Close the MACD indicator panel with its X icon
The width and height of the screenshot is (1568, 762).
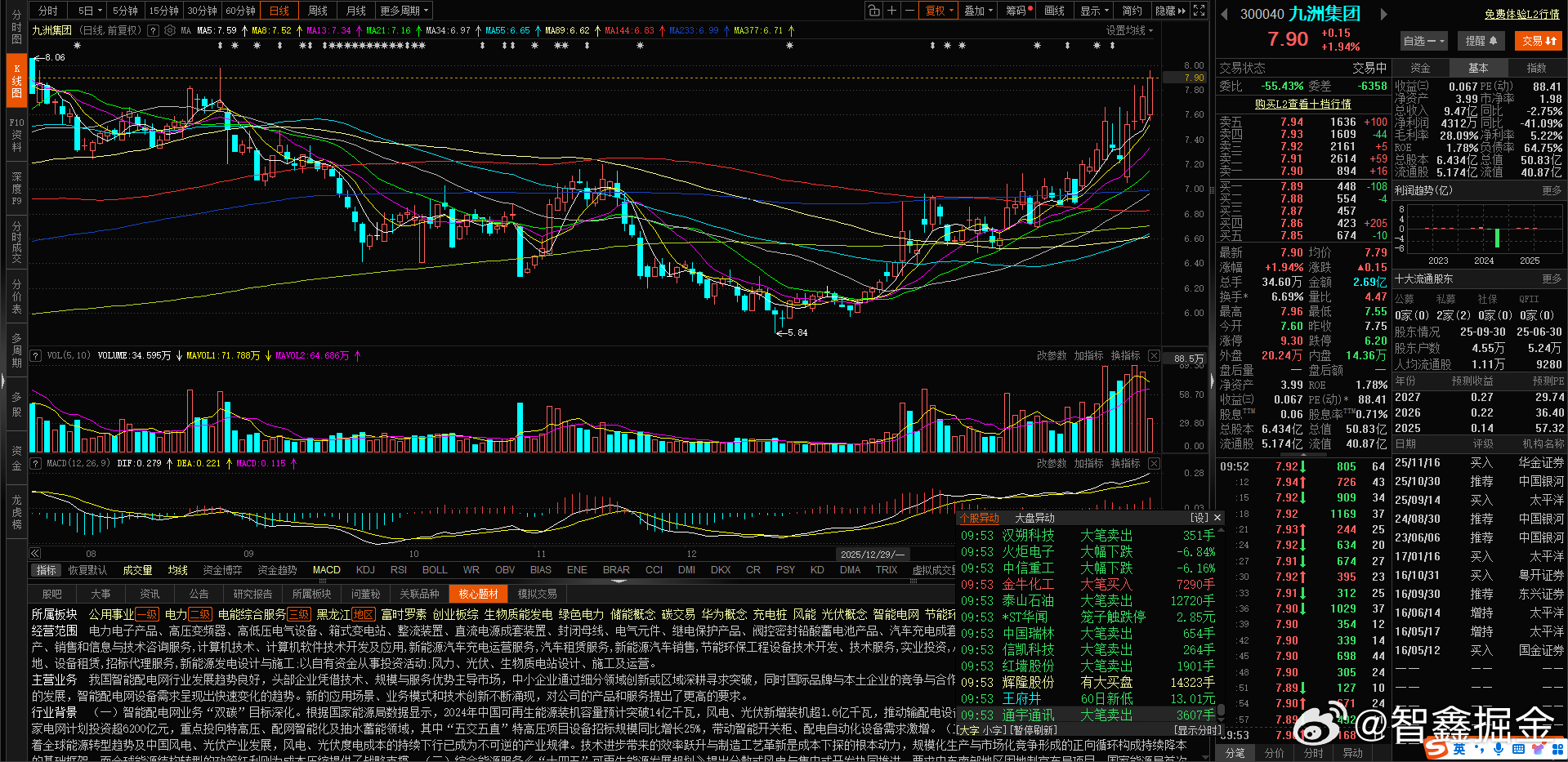point(1153,462)
